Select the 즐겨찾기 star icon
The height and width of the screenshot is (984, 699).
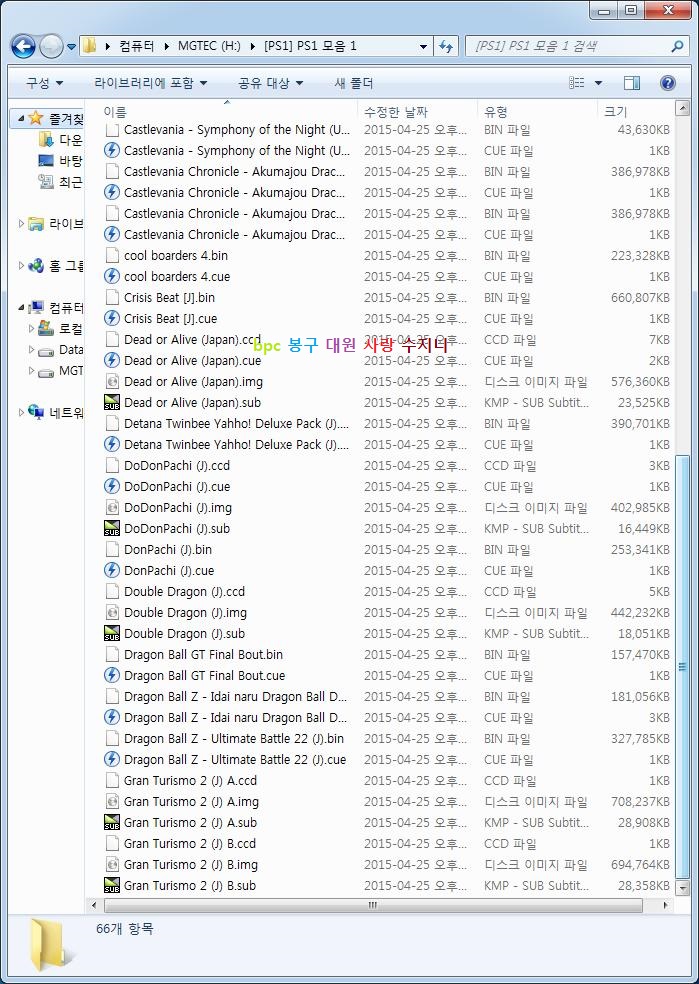36,118
